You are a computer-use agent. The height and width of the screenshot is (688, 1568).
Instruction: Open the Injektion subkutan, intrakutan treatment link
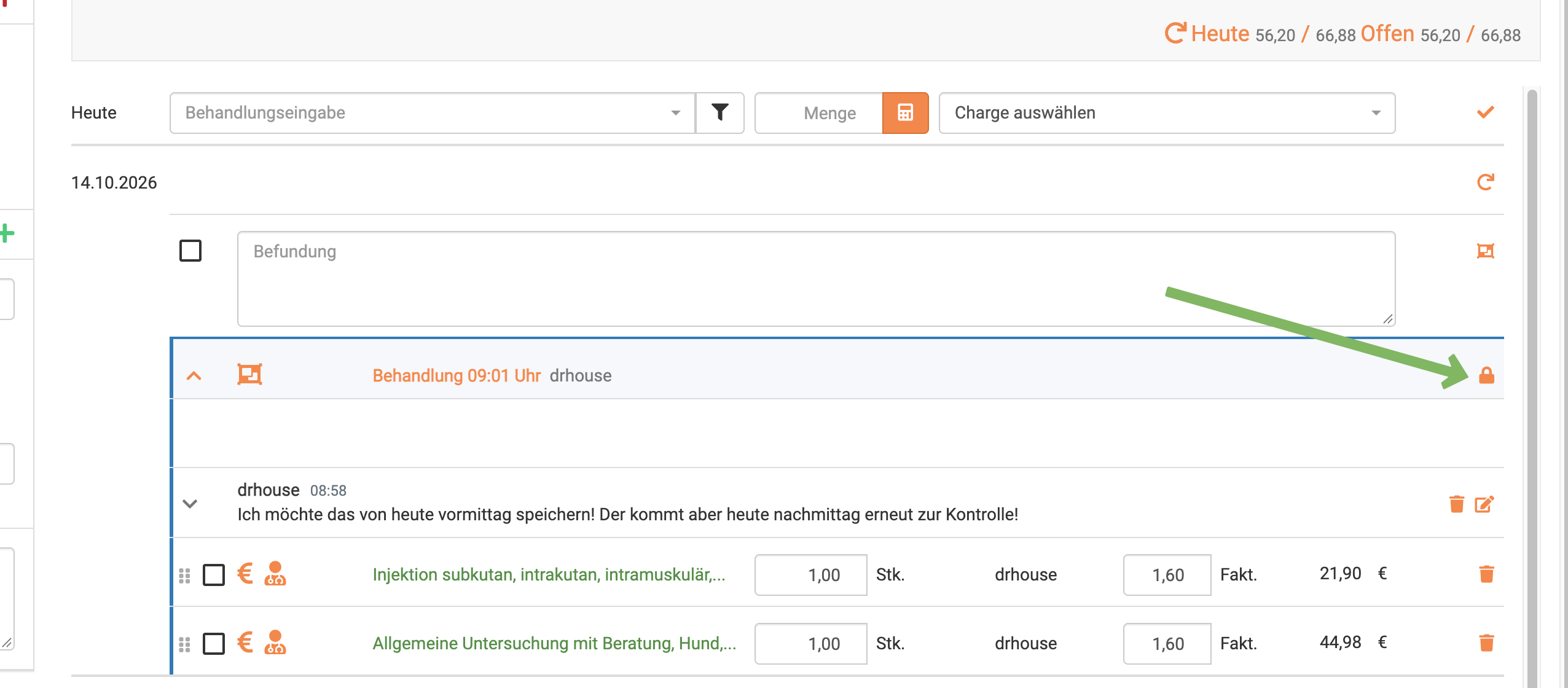[549, 574]
